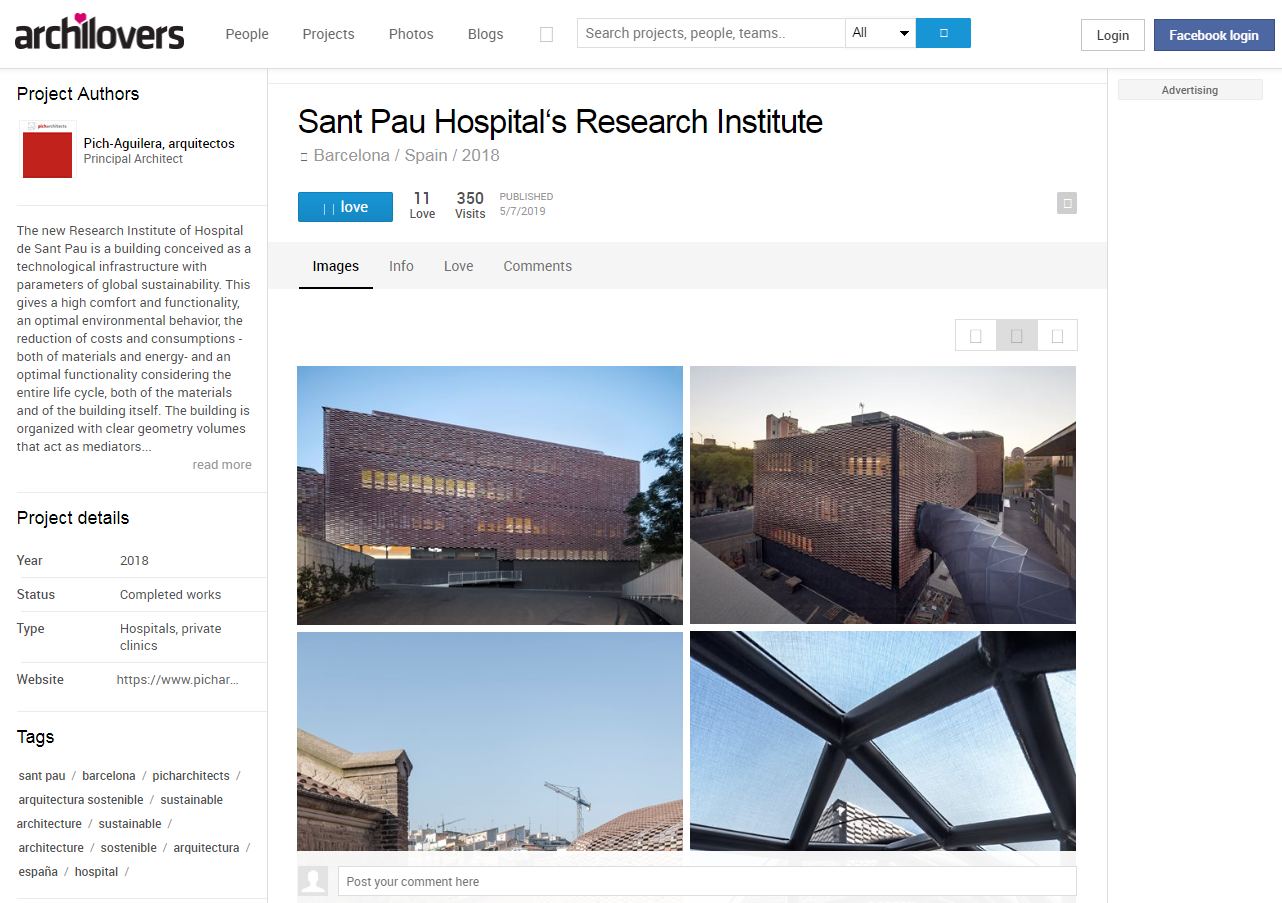Click the blue love button
Screen dimensions: 1282x903
[345, 207]
